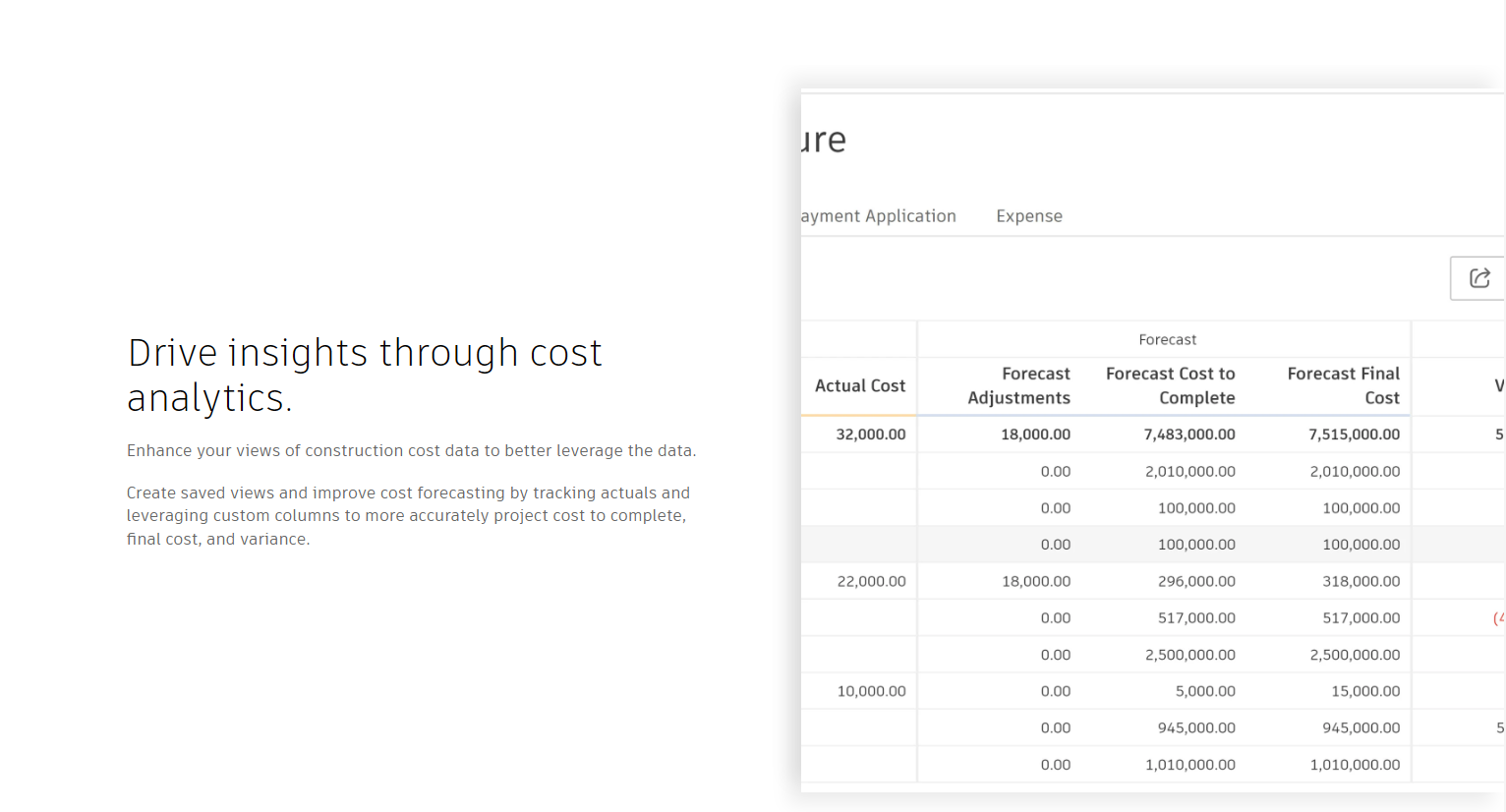Click the 'Drive insights through cost analytics' heading
This screenshot has height=812, width=1506.
[365, 376]
